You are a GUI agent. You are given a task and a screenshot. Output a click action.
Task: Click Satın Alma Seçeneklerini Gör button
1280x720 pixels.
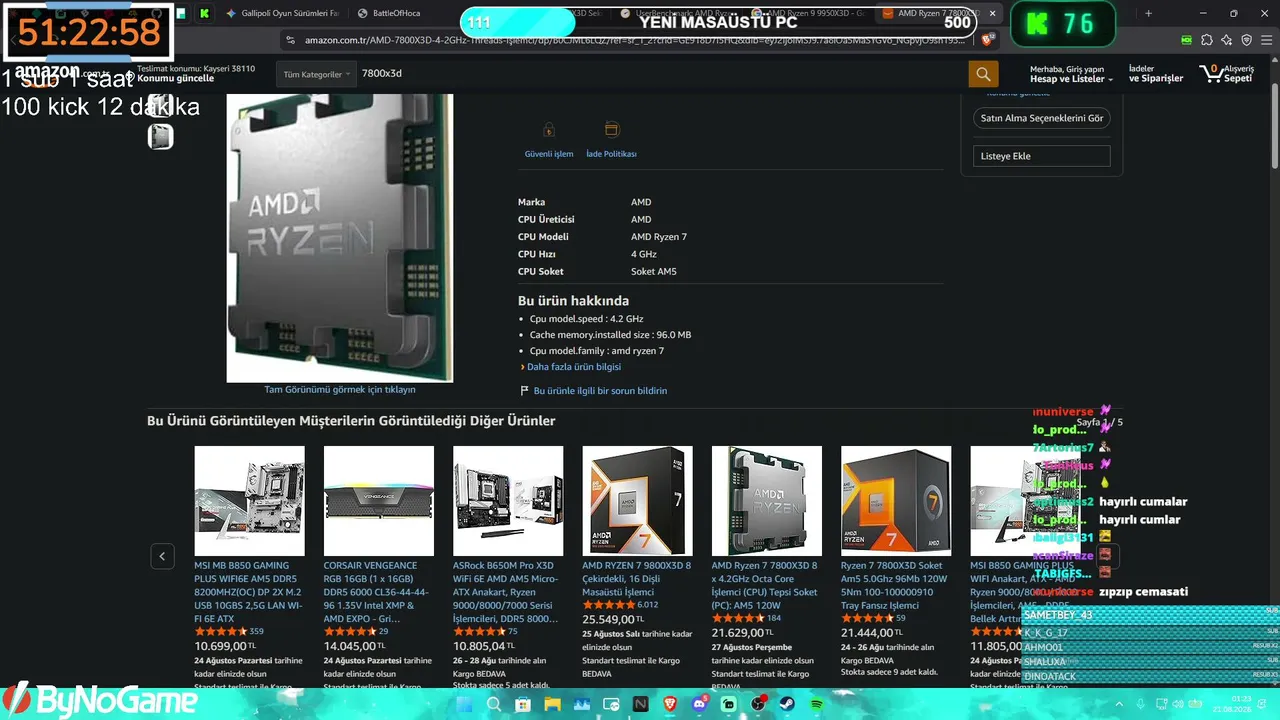(1041, 118)
